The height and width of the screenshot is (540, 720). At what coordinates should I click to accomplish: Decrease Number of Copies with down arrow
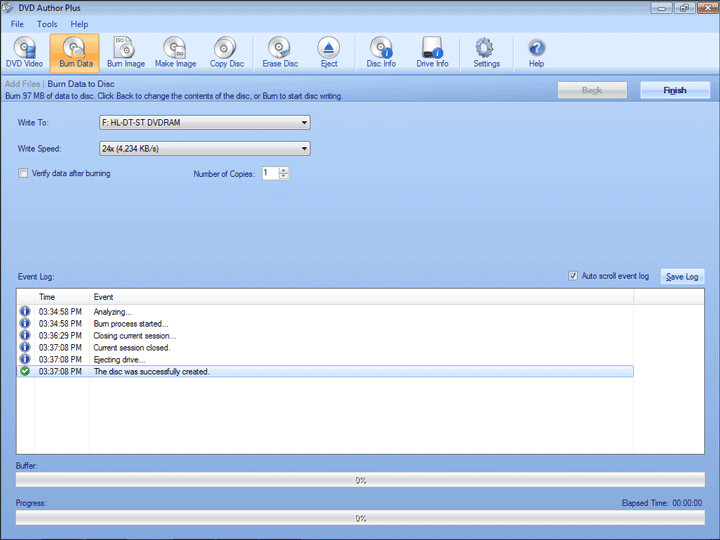tap(284, 176)
